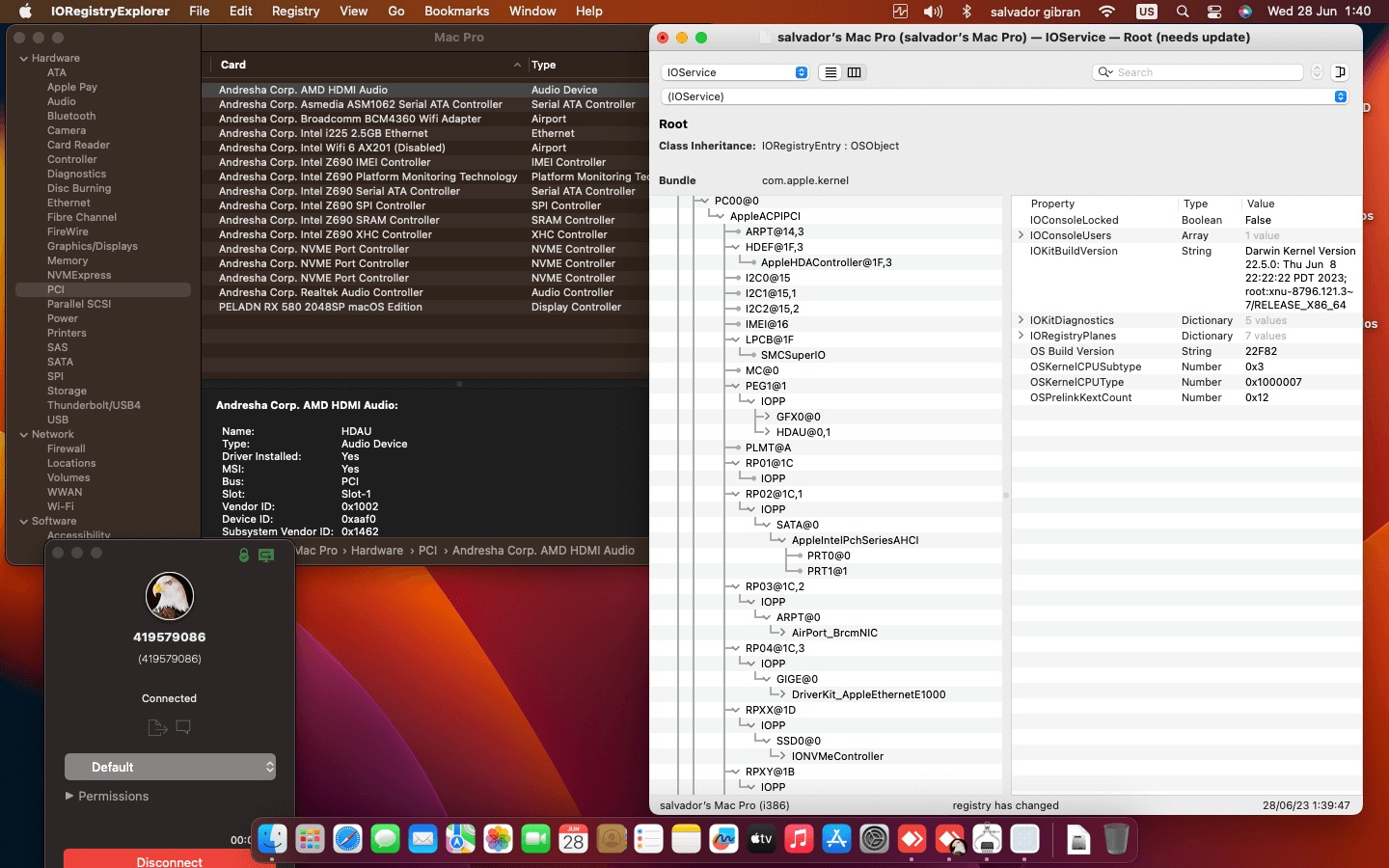Open the File menu

200,12
